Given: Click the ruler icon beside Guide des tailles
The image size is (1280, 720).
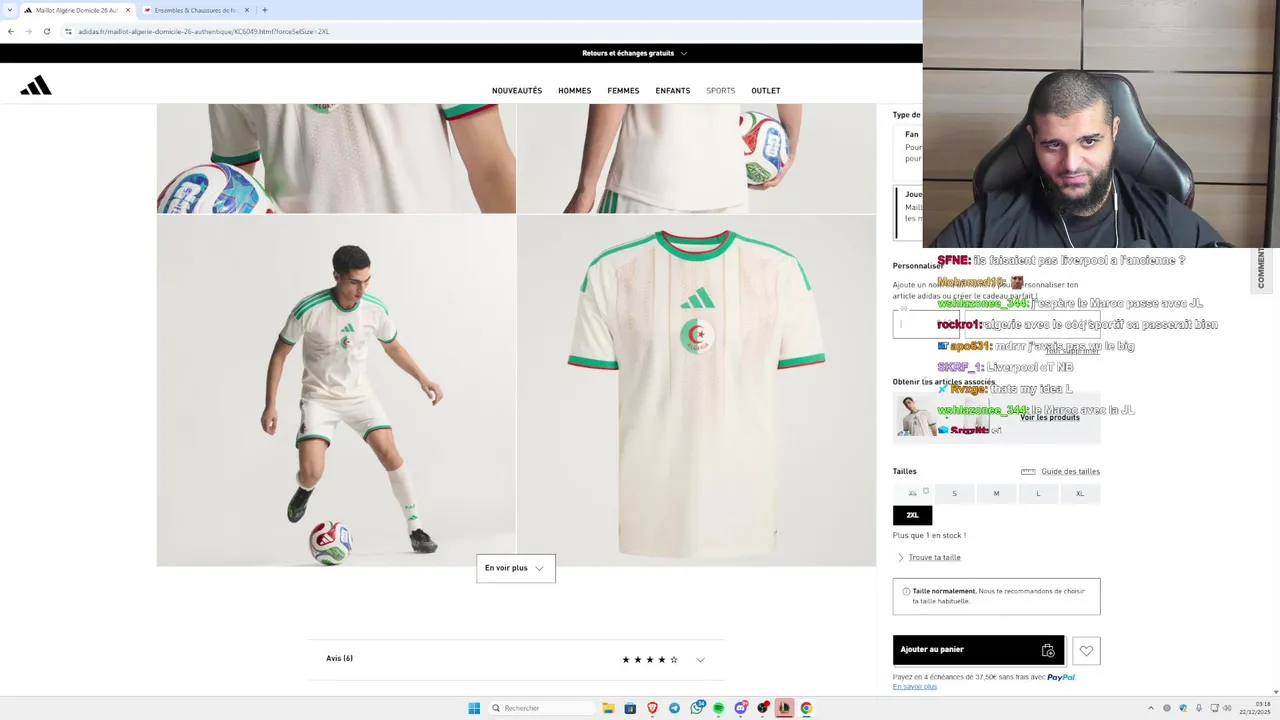Looking at the screenshot, I should [x=1028, y=472].
